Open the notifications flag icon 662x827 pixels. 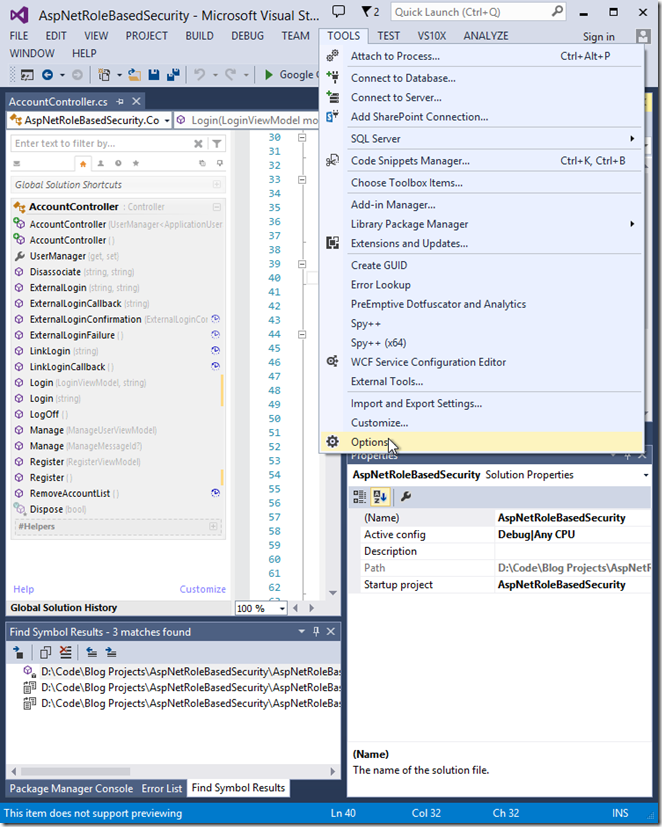click(366, 11)
